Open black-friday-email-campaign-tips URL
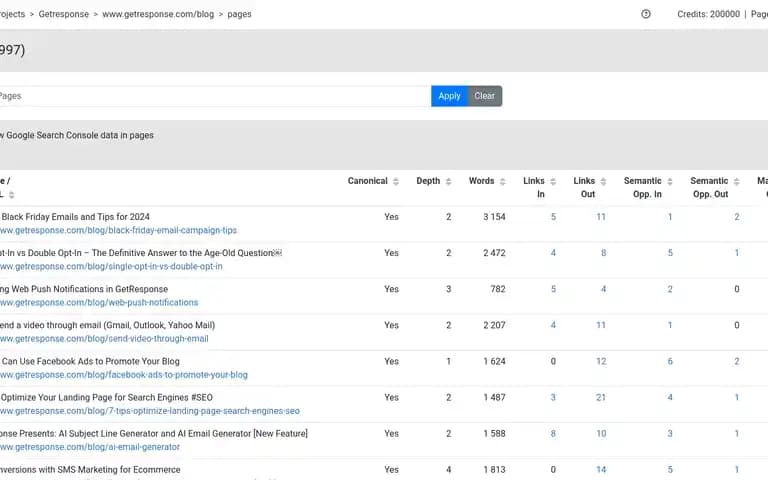The width and height of the screenshot is (768, 480). [x=118, y=230]
